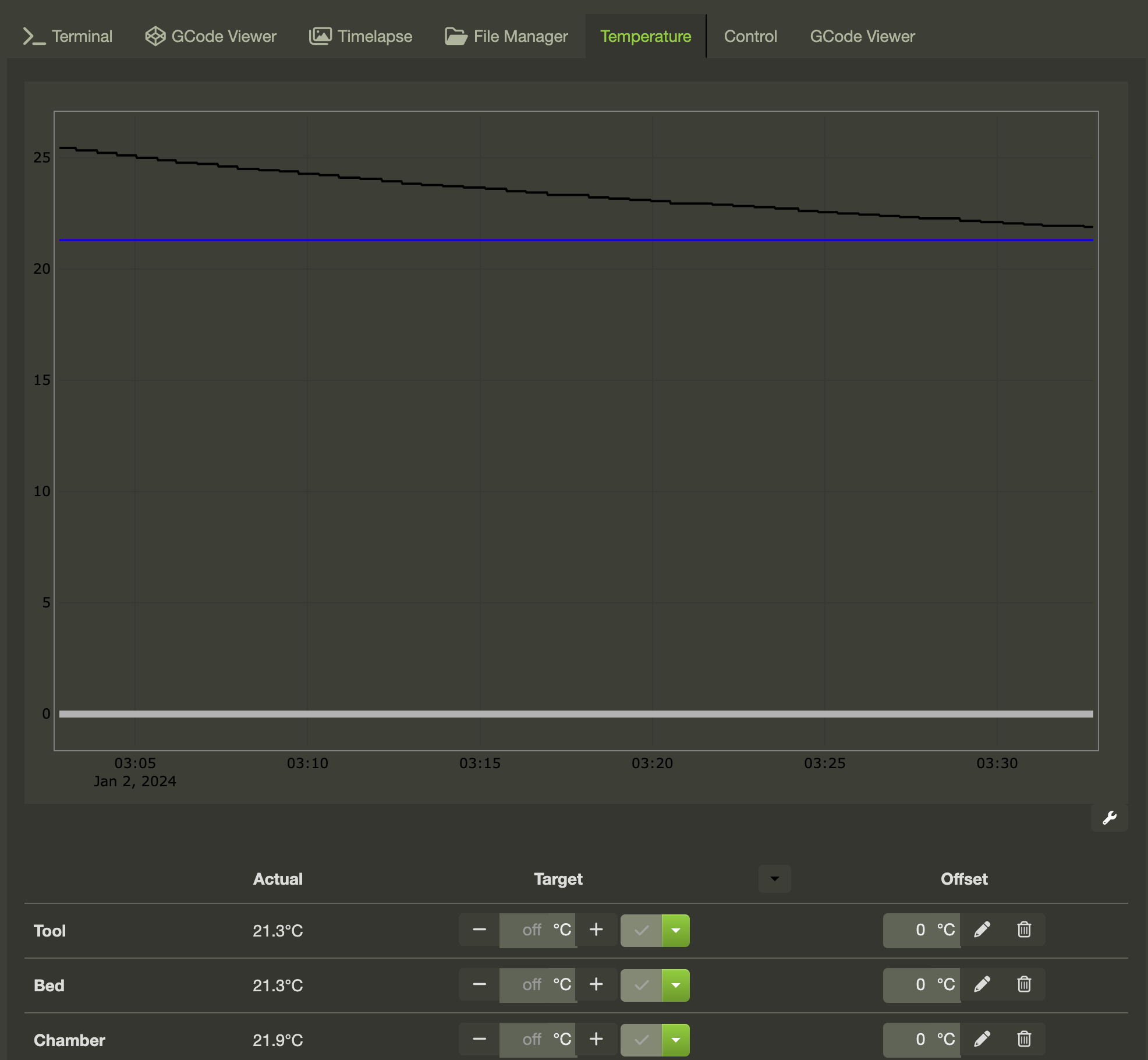Click the Tool offset input field

coord(922,930)
